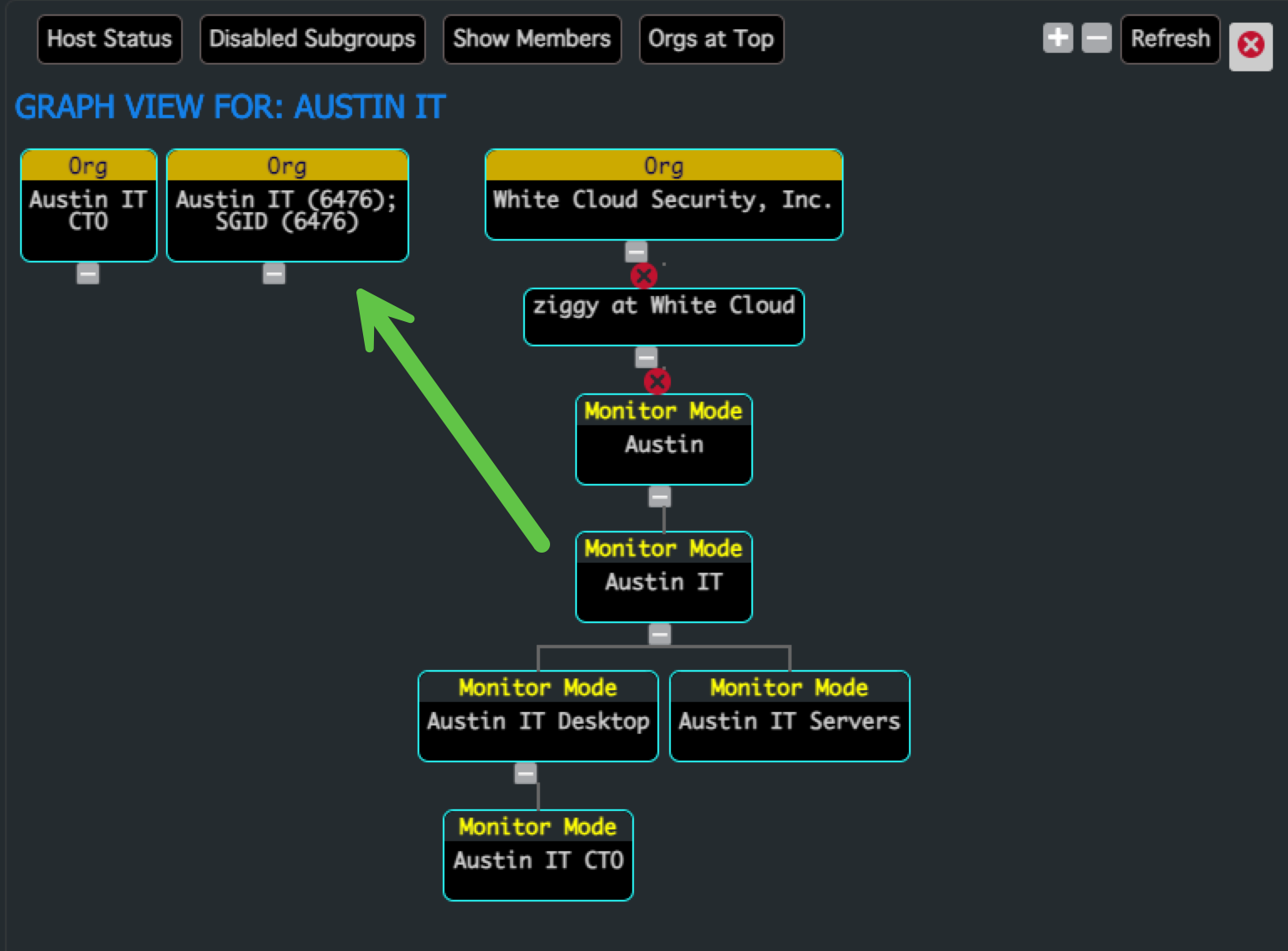Toggle Orgs at Top layout
The width and height of the screenshot is (1288, 951).
711,39
